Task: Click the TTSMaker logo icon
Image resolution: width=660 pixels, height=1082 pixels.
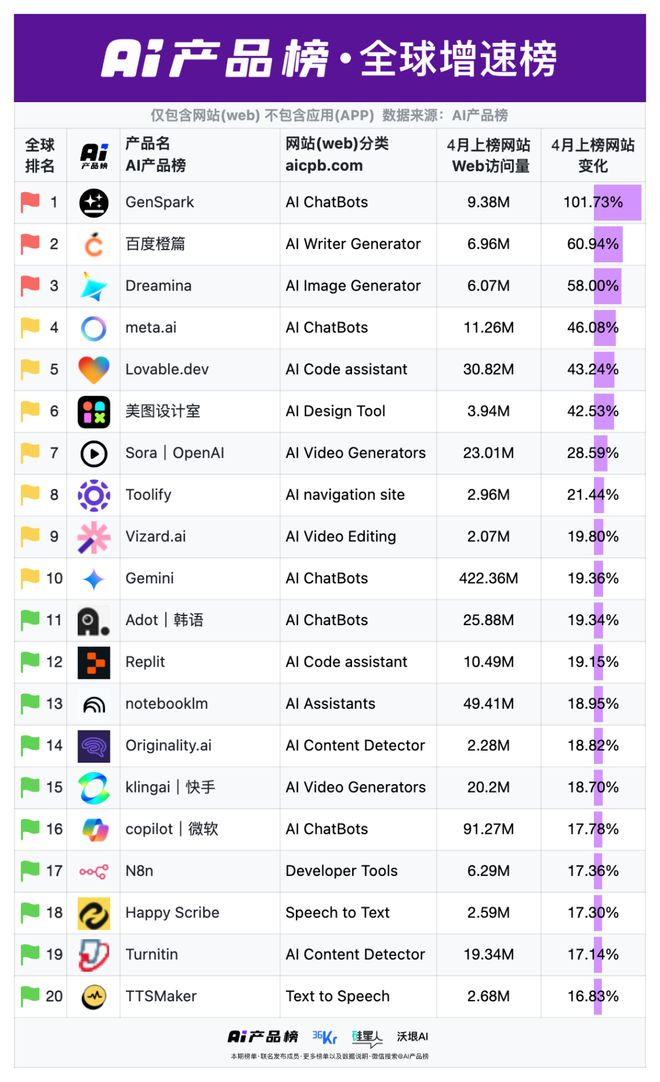Action: (x=94, y=997)
